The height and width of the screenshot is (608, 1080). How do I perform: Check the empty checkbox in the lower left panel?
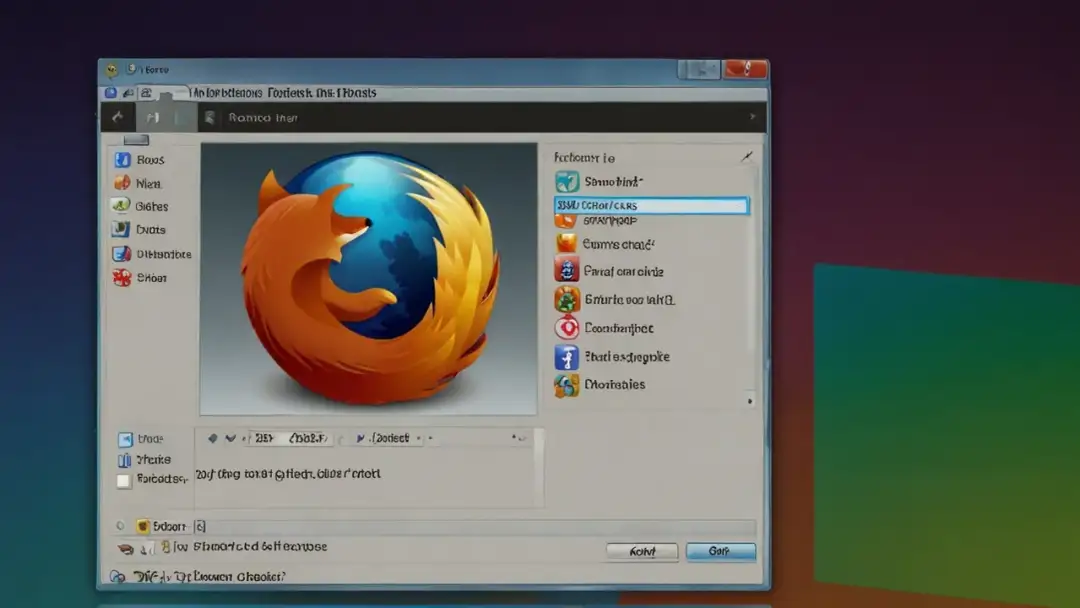click(123, 481)
